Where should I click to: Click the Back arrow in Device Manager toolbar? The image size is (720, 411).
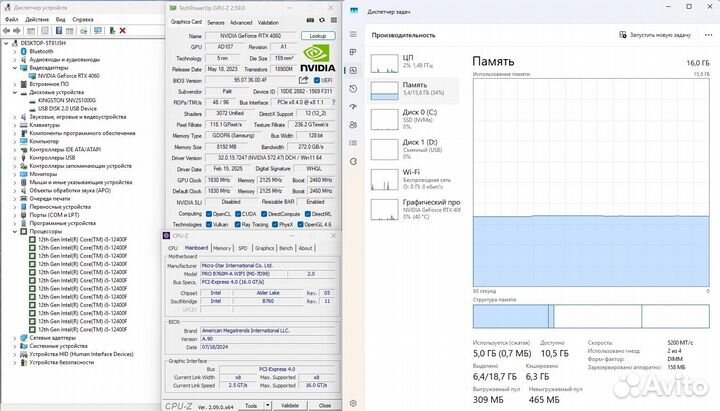pyautogui.click(x=6, y=31)
